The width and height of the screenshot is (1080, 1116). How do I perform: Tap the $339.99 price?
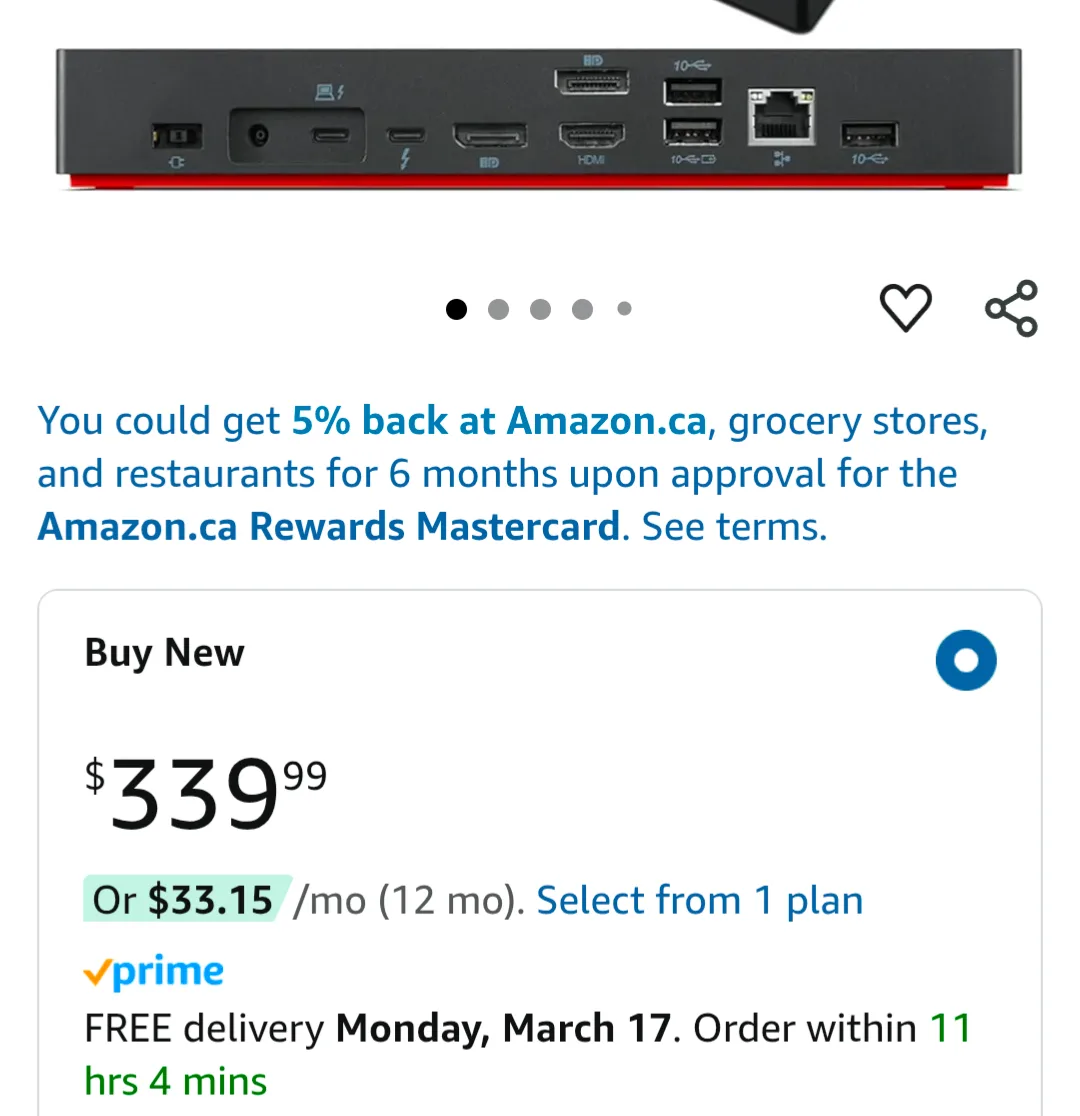pos(205,794)
